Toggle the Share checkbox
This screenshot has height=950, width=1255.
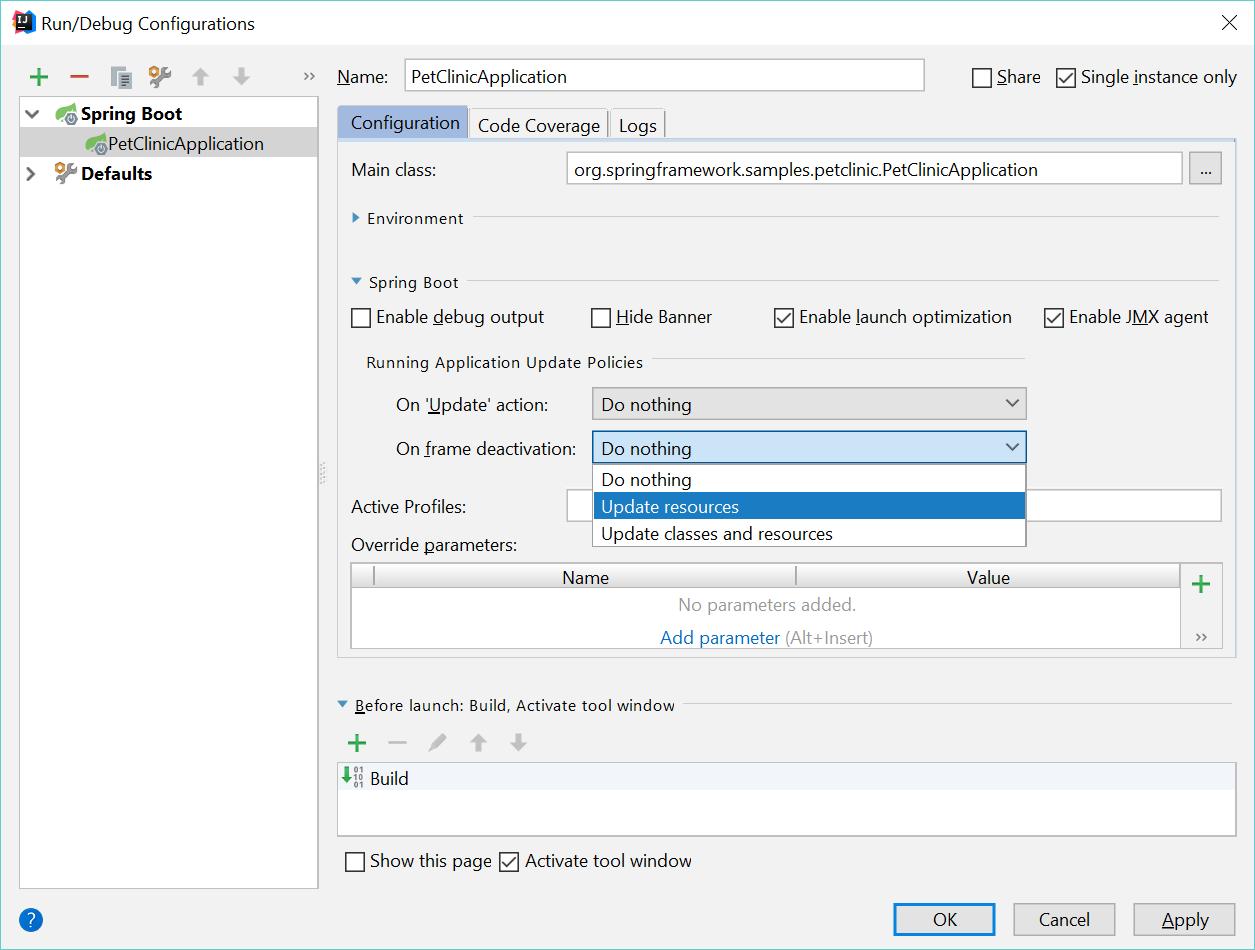[x=982, y=78]
